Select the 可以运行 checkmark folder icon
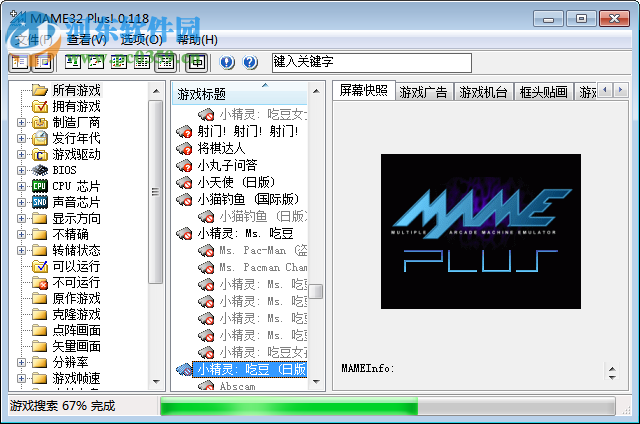This screenshot has width=640, height=424. coord(40,266)
